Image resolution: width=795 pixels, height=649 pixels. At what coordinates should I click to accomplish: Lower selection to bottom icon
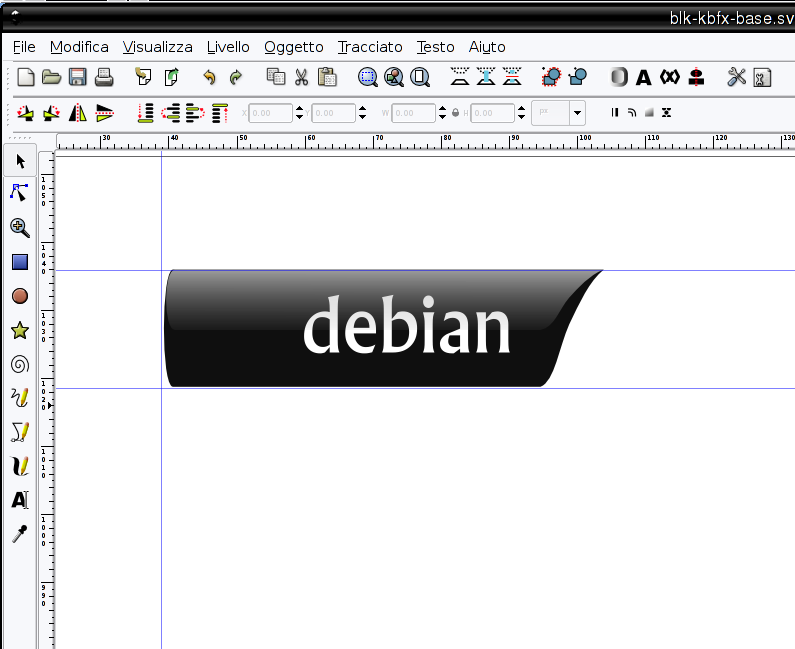coord(145,113)
